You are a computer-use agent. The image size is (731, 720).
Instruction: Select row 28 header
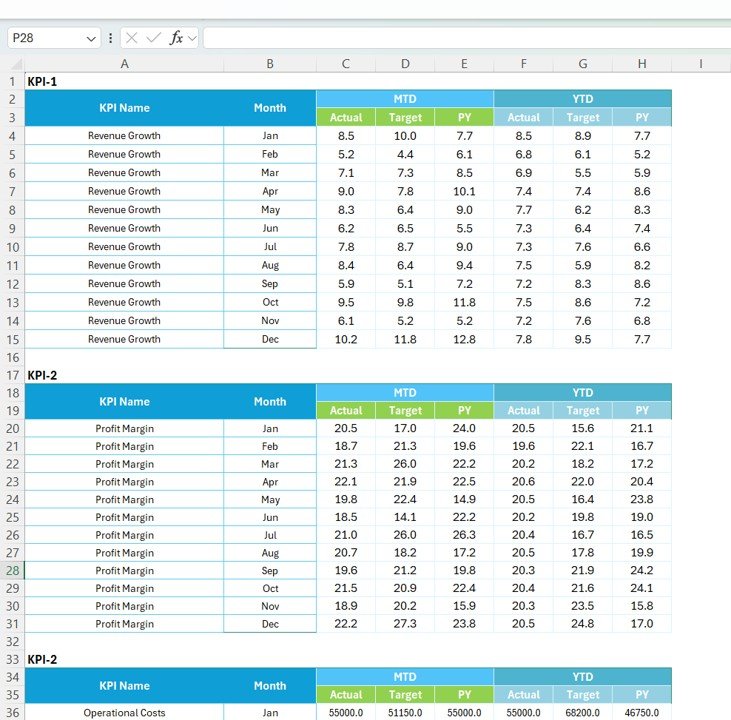coord(12,570)
